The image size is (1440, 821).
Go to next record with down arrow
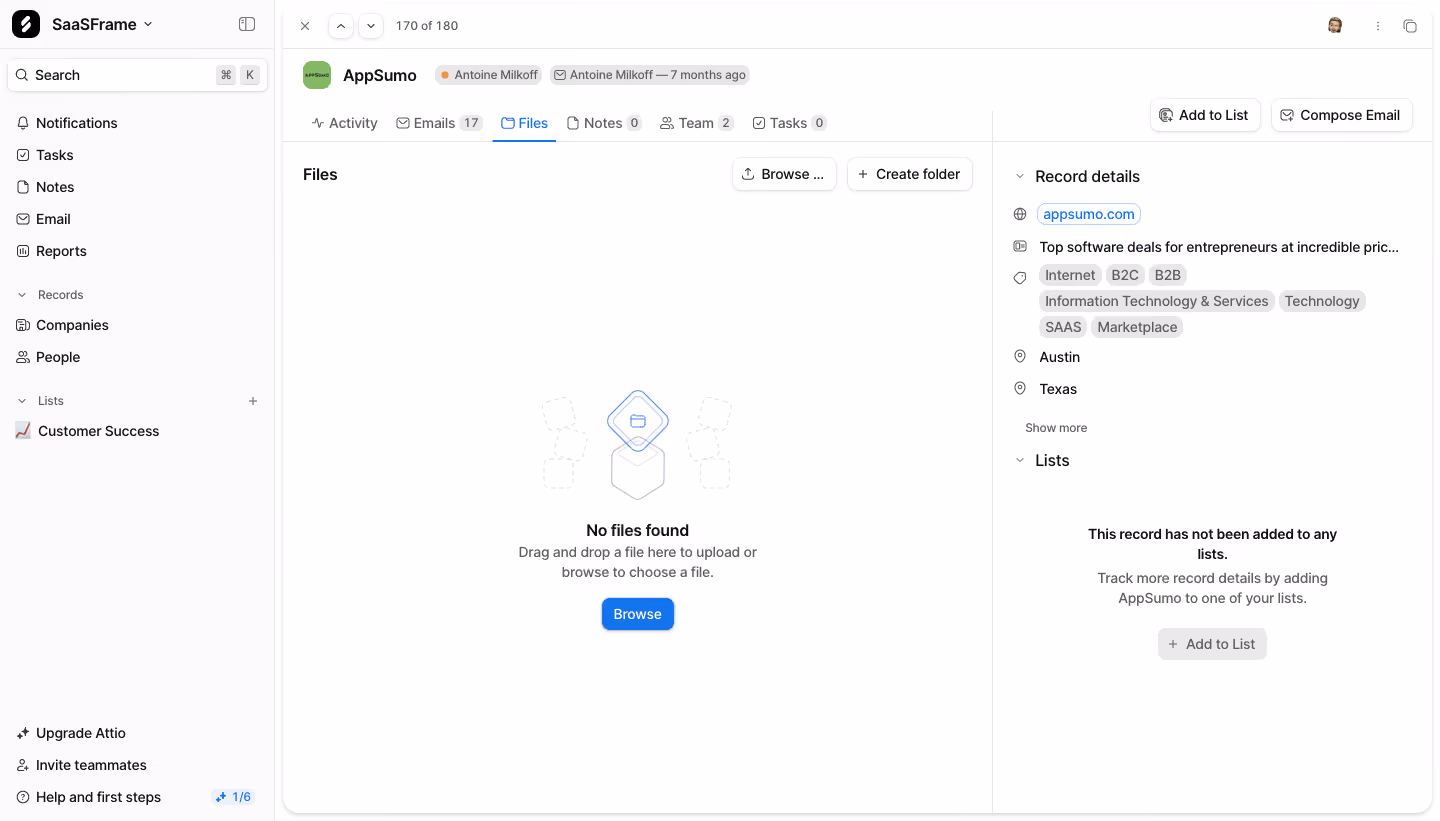point(371,26)
